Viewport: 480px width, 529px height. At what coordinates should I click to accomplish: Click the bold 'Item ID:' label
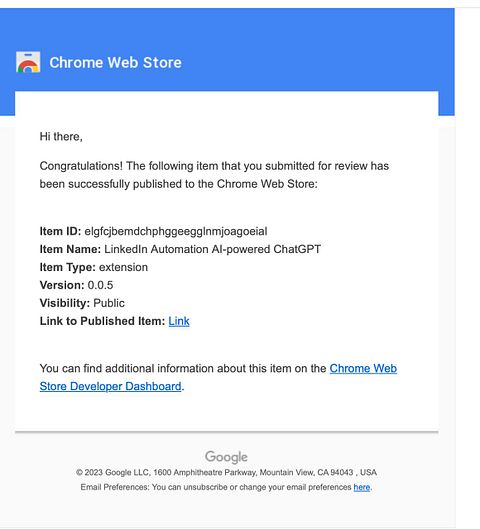click(x=60, y=231)
